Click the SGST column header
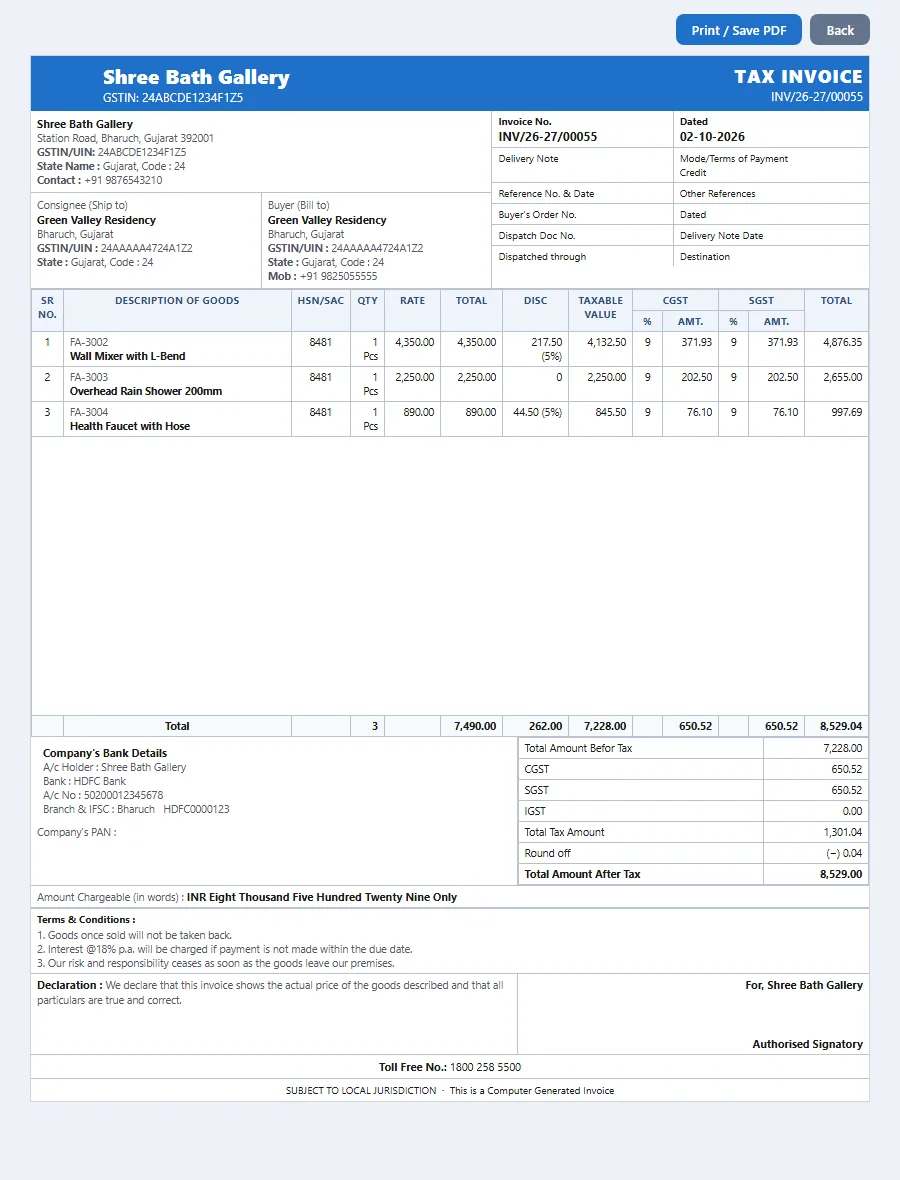 (761, 300)
